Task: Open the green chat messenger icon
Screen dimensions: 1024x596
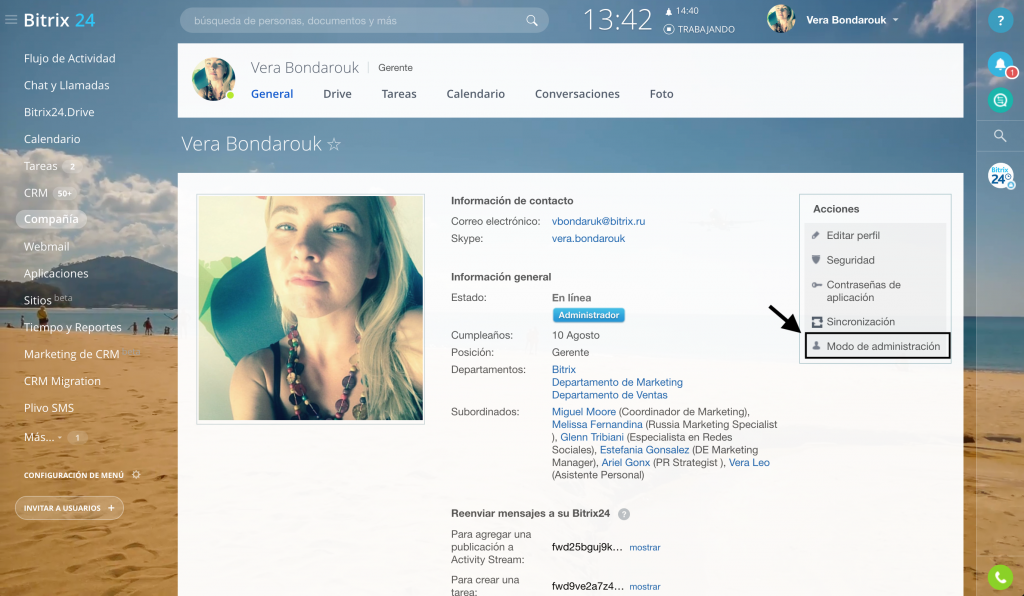Action: pyautogui.click(x=1000, y=100)
